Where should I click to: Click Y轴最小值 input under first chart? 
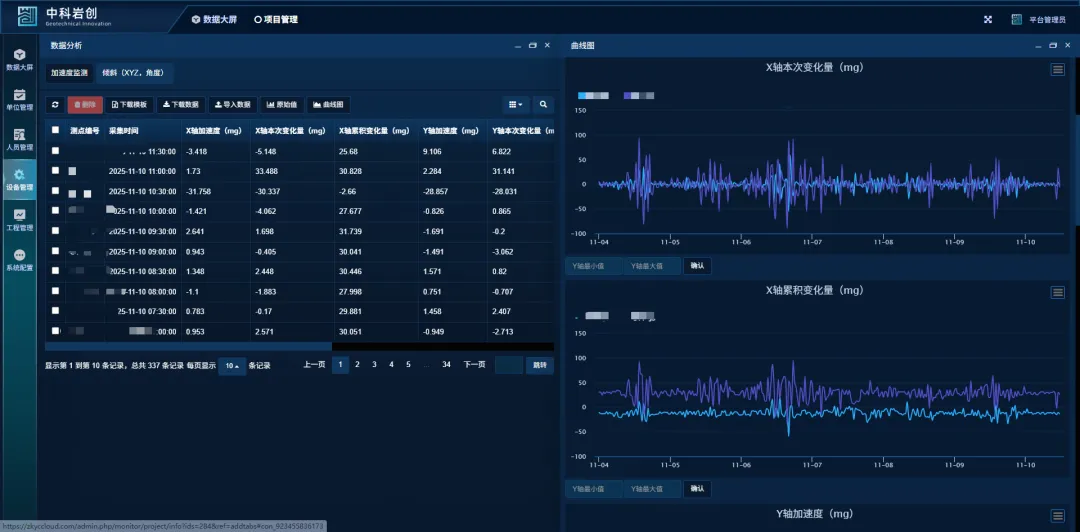coord(593,266)
